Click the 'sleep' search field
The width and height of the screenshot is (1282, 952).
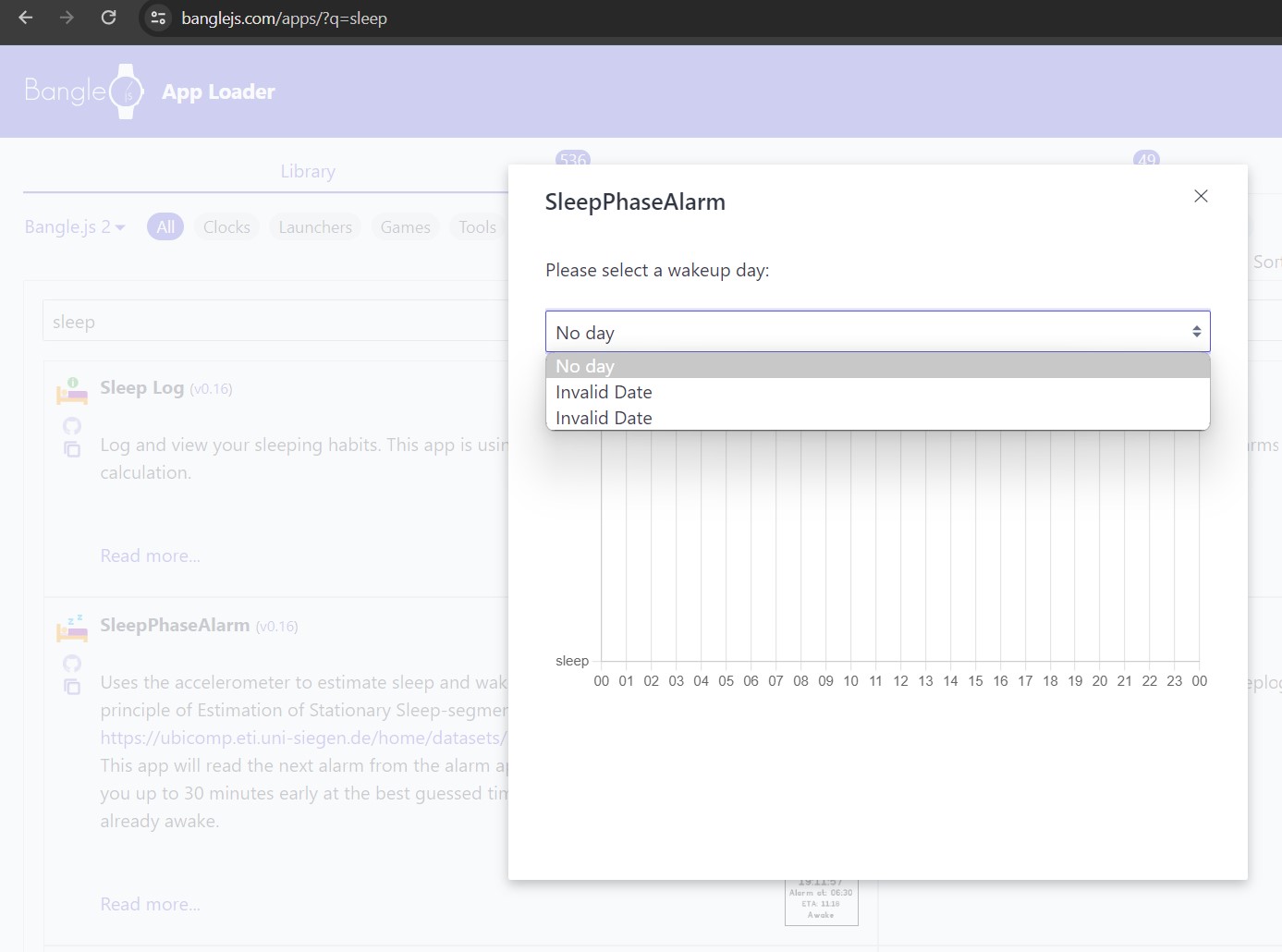click(x=275, y=322)
